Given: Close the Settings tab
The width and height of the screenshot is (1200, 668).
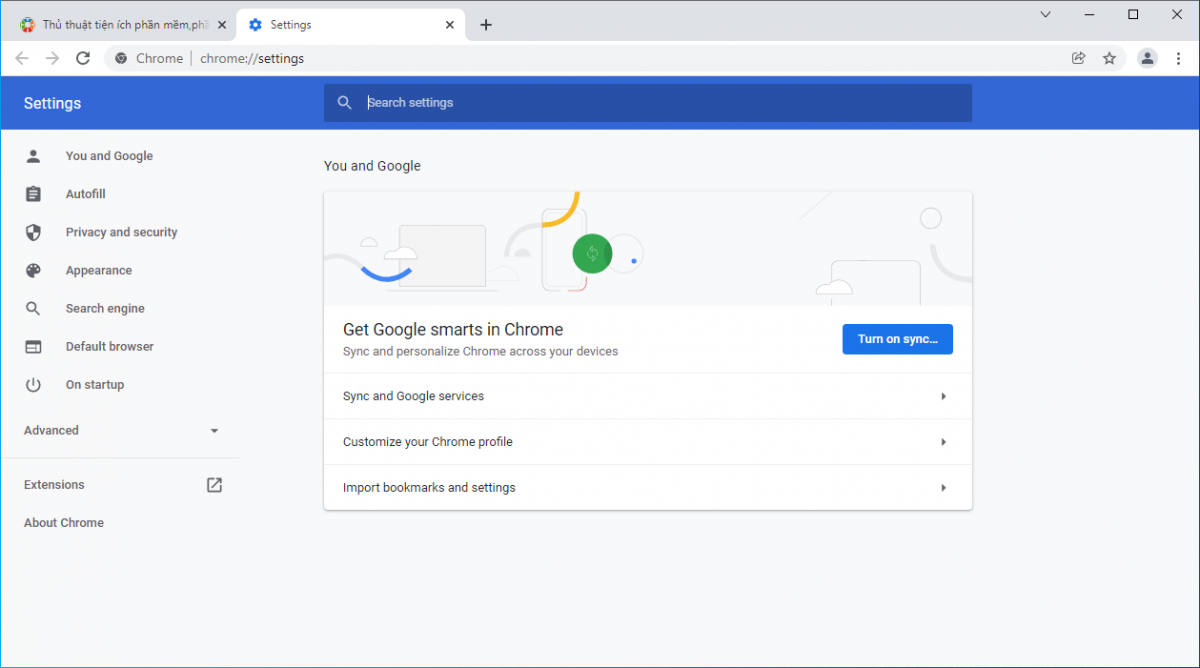Looking at the screenshot, I should click(450, 25).
